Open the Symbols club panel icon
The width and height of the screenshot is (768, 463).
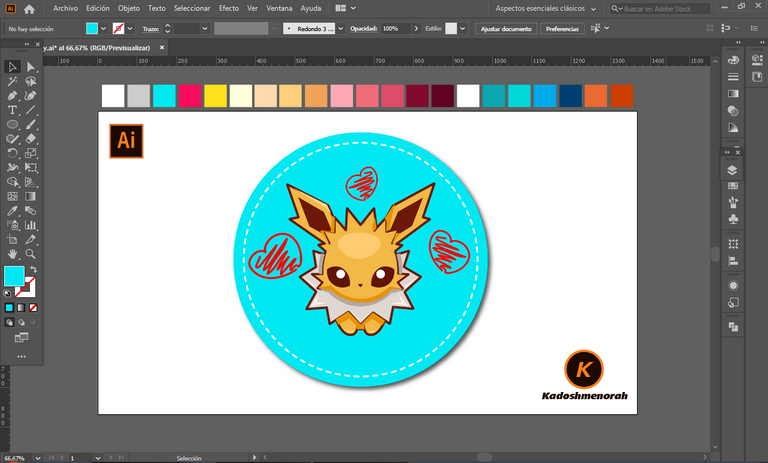[x=733, y=219]
